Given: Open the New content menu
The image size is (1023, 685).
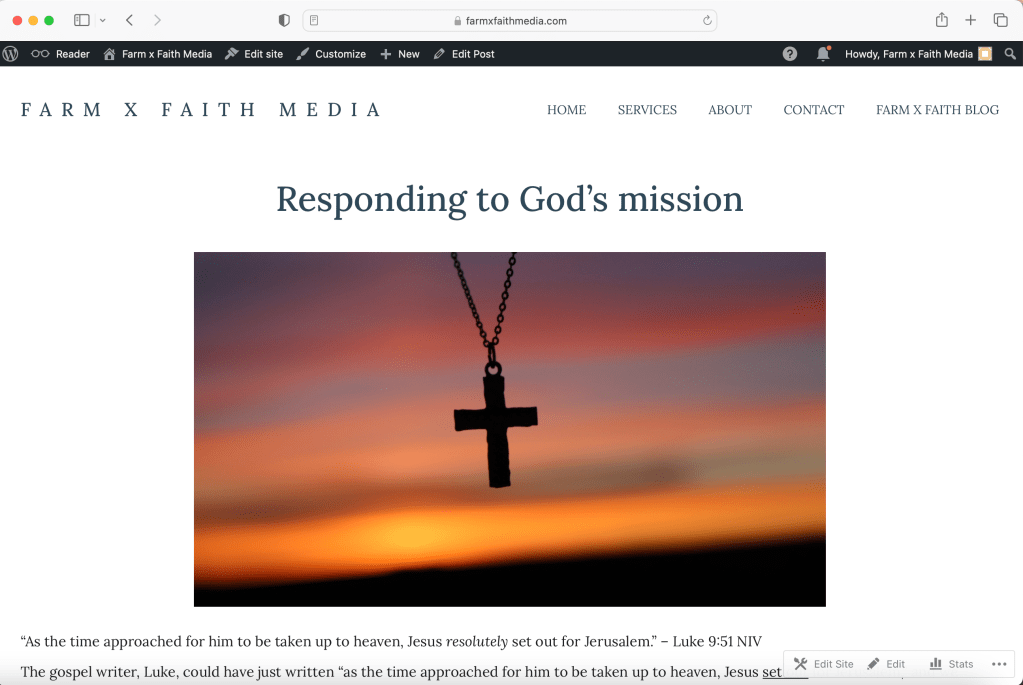Looking at the screenshot, I should pyautogui.click(x=400, y=54).
